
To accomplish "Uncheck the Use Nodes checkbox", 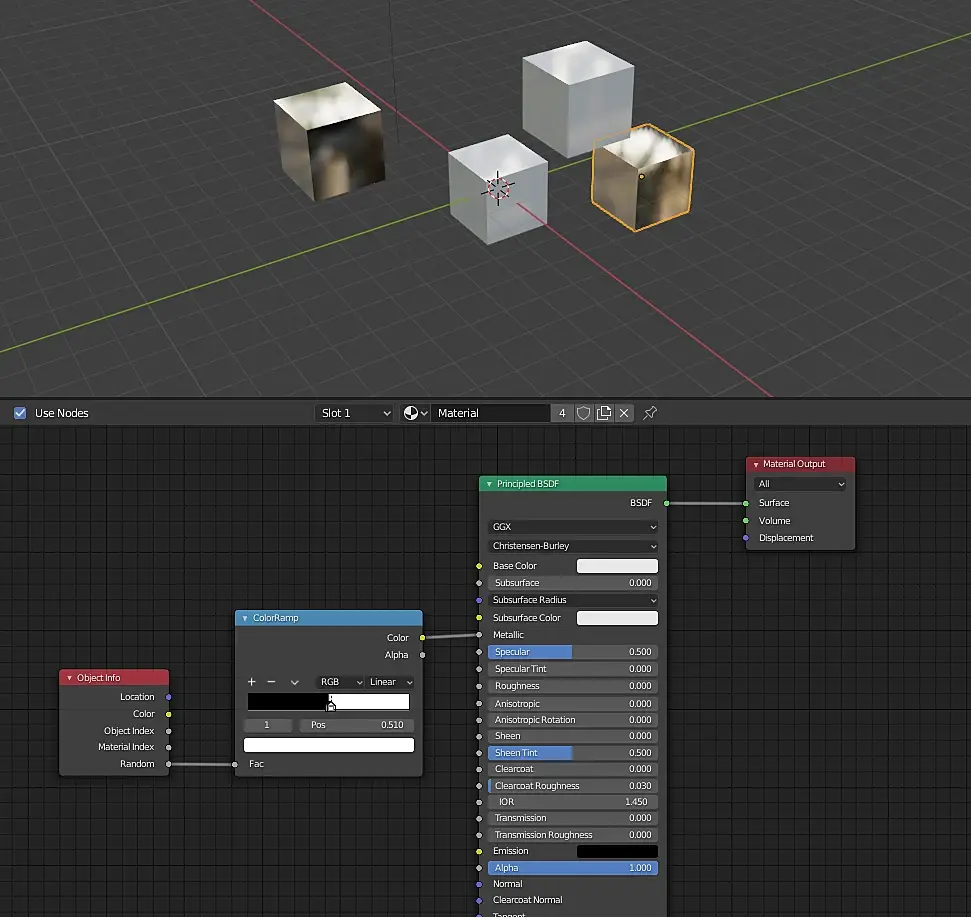I will tap(20, 413).
